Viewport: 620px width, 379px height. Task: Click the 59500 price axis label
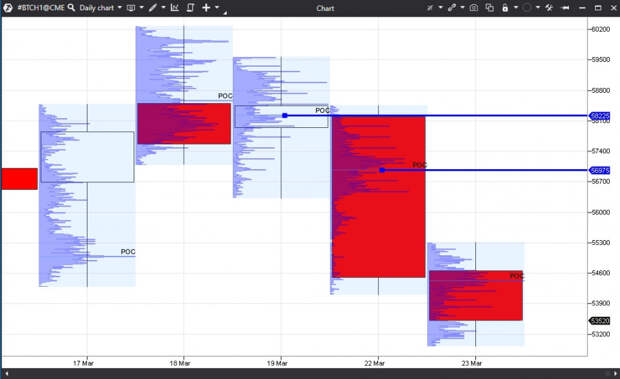point(601,60)
